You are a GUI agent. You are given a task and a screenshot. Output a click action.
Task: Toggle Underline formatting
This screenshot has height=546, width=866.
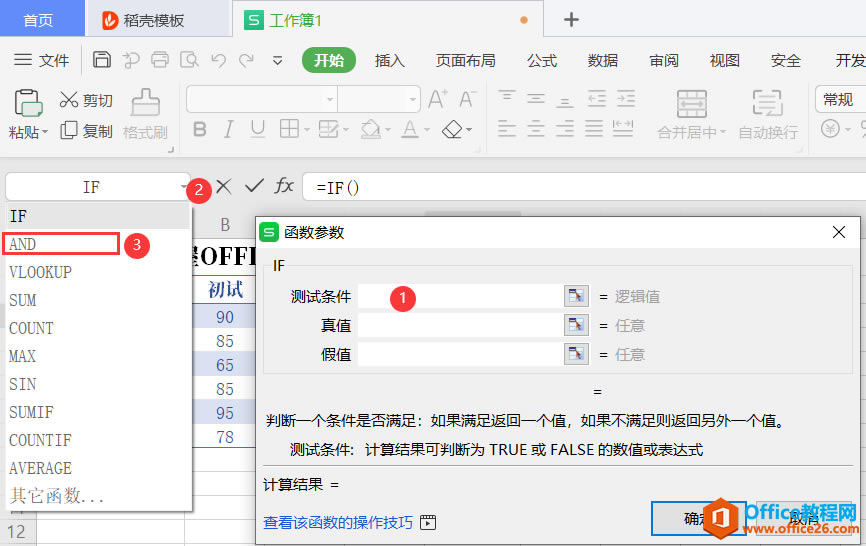[x=257, y=129]
